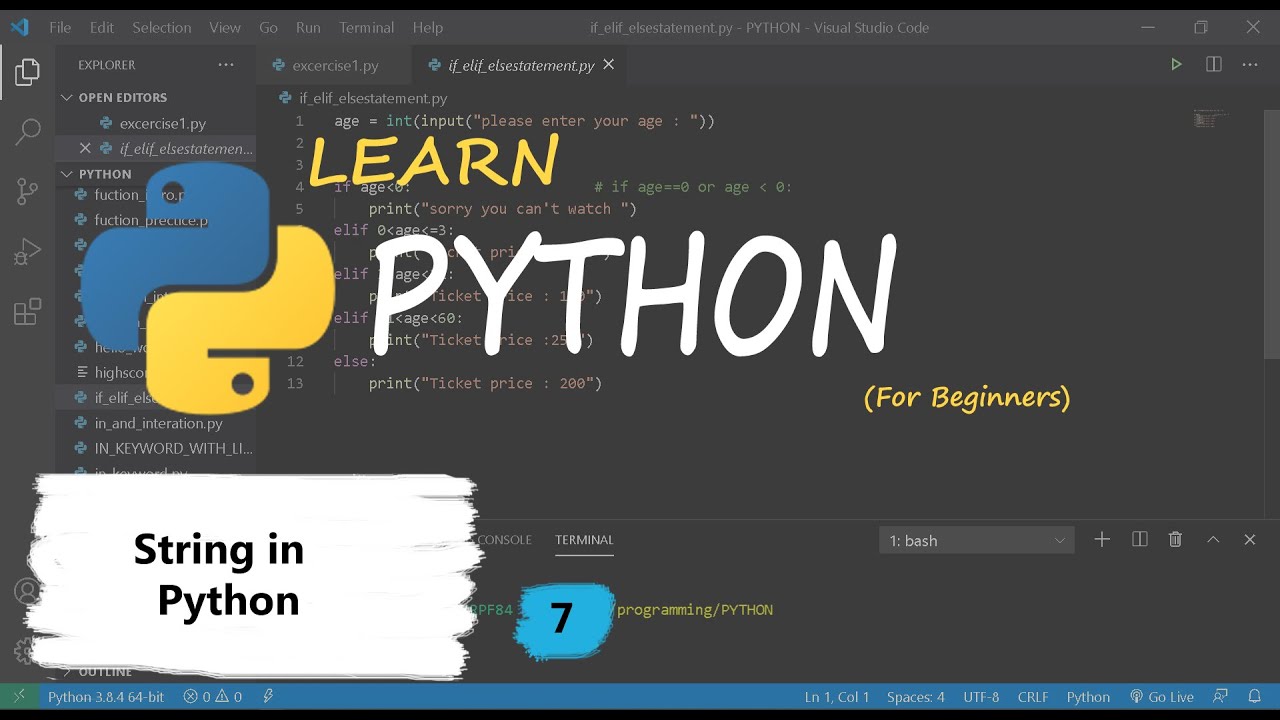1280x720 pixels.
Task: Open the Terminal menu
Action: coord(366,27)
